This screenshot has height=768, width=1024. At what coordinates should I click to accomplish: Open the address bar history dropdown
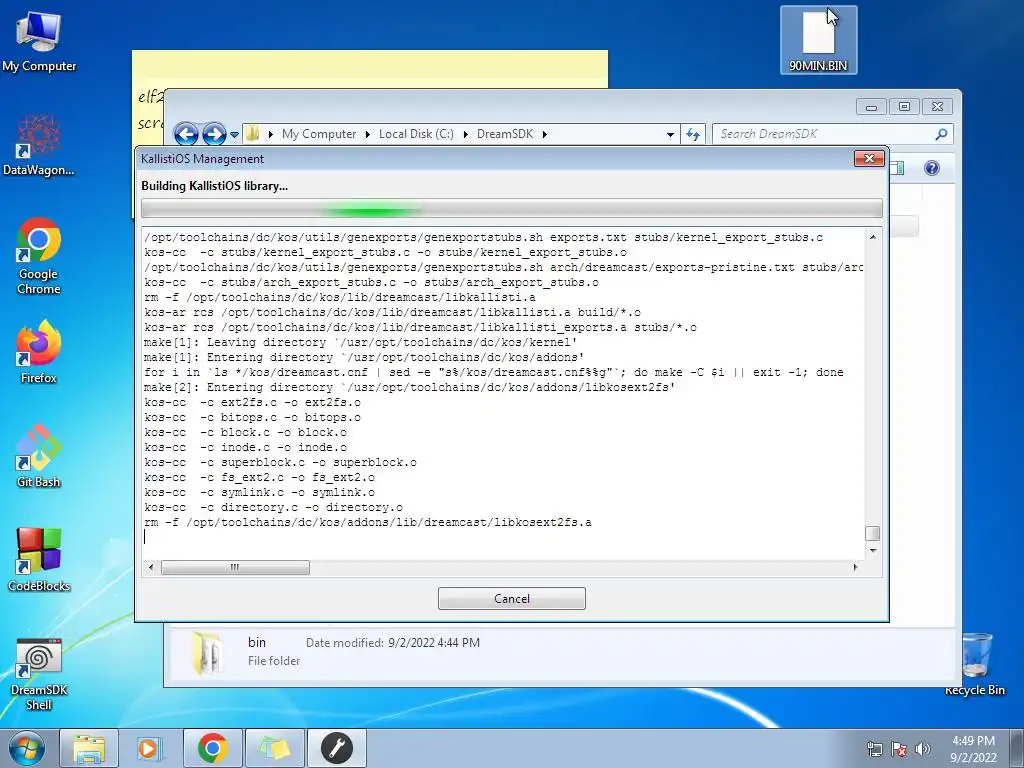[x=670, y=135]
